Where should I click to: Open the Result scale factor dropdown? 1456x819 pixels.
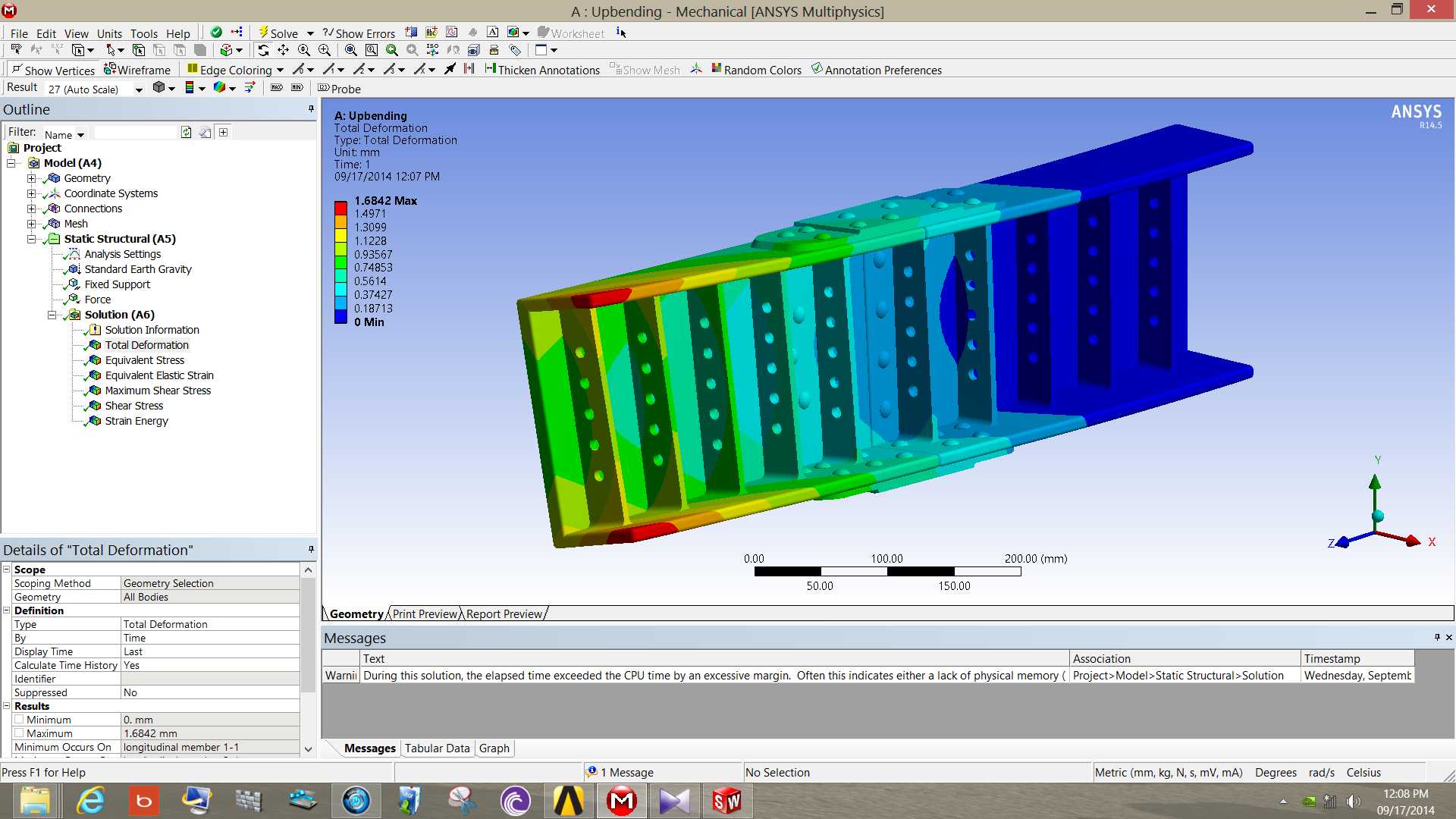pyautogui.click(x=139, y=89)
